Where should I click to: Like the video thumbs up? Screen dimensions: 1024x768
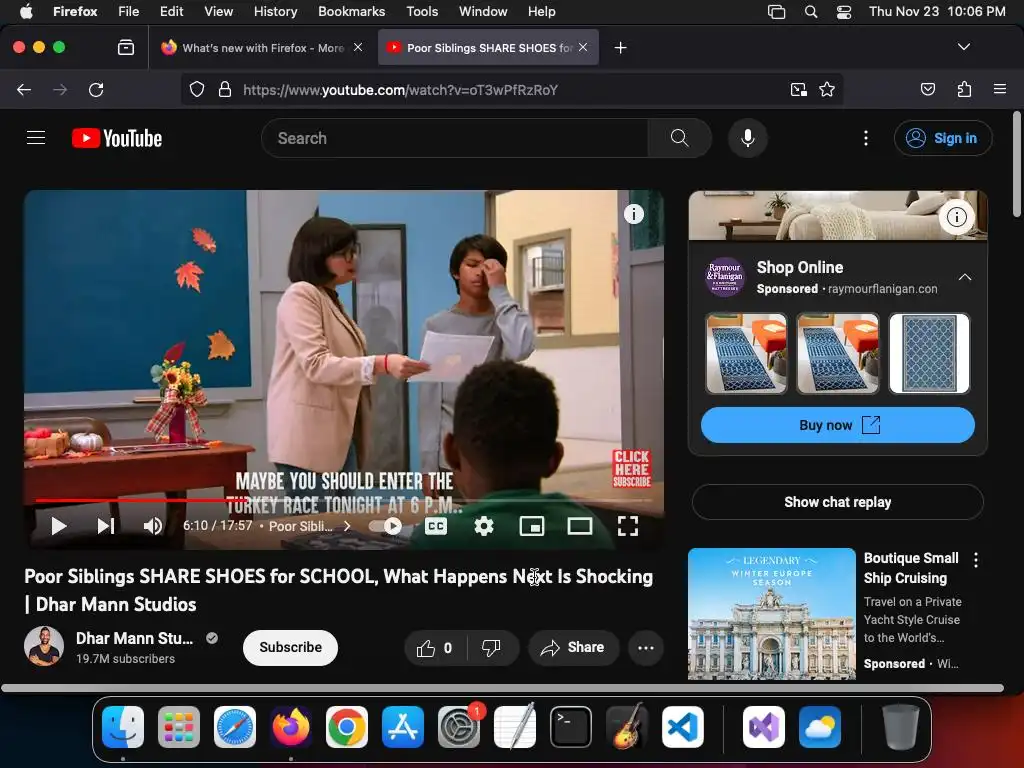click(436, 648)
